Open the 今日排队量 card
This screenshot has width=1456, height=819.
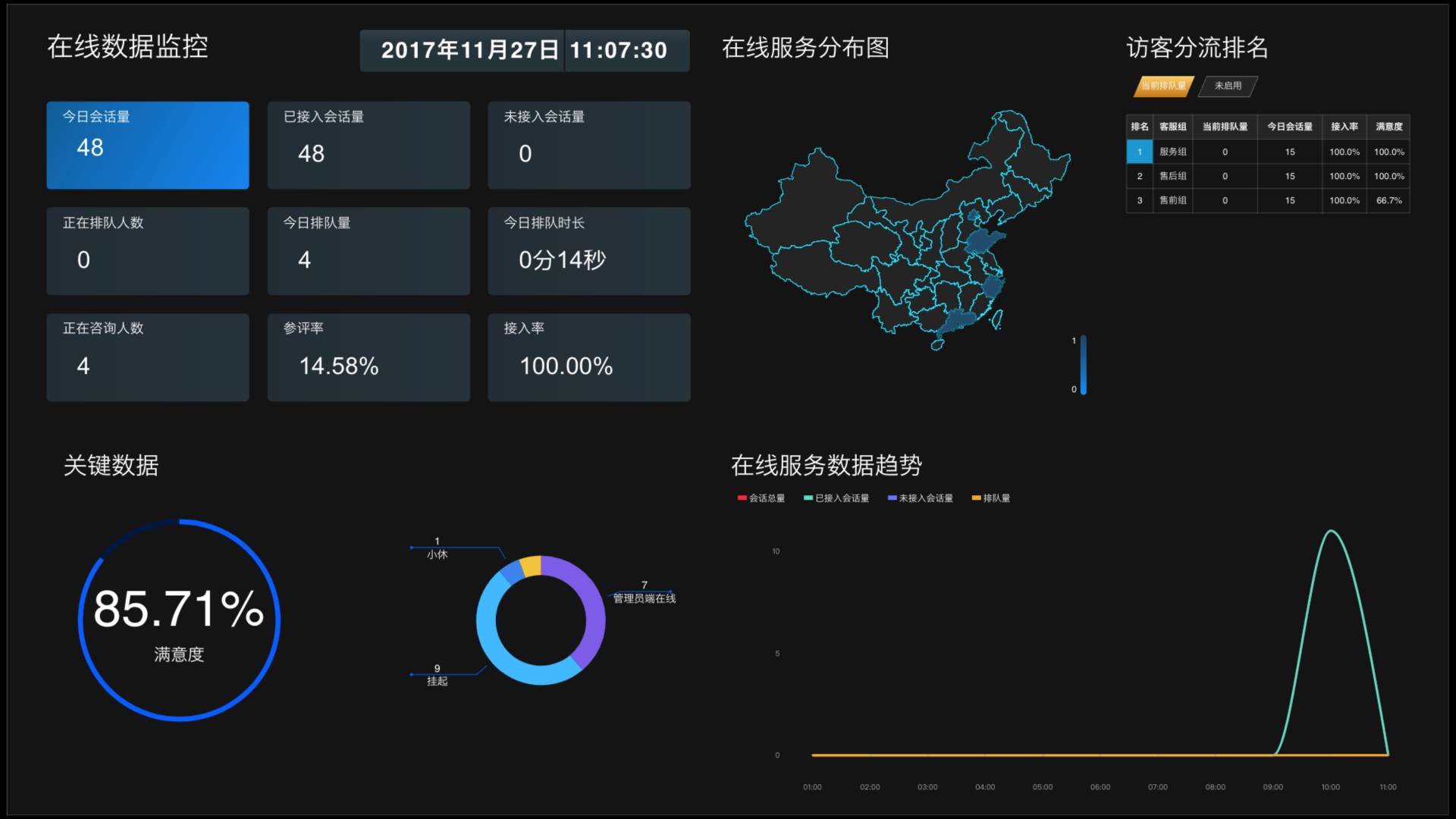tap(369, 251)
